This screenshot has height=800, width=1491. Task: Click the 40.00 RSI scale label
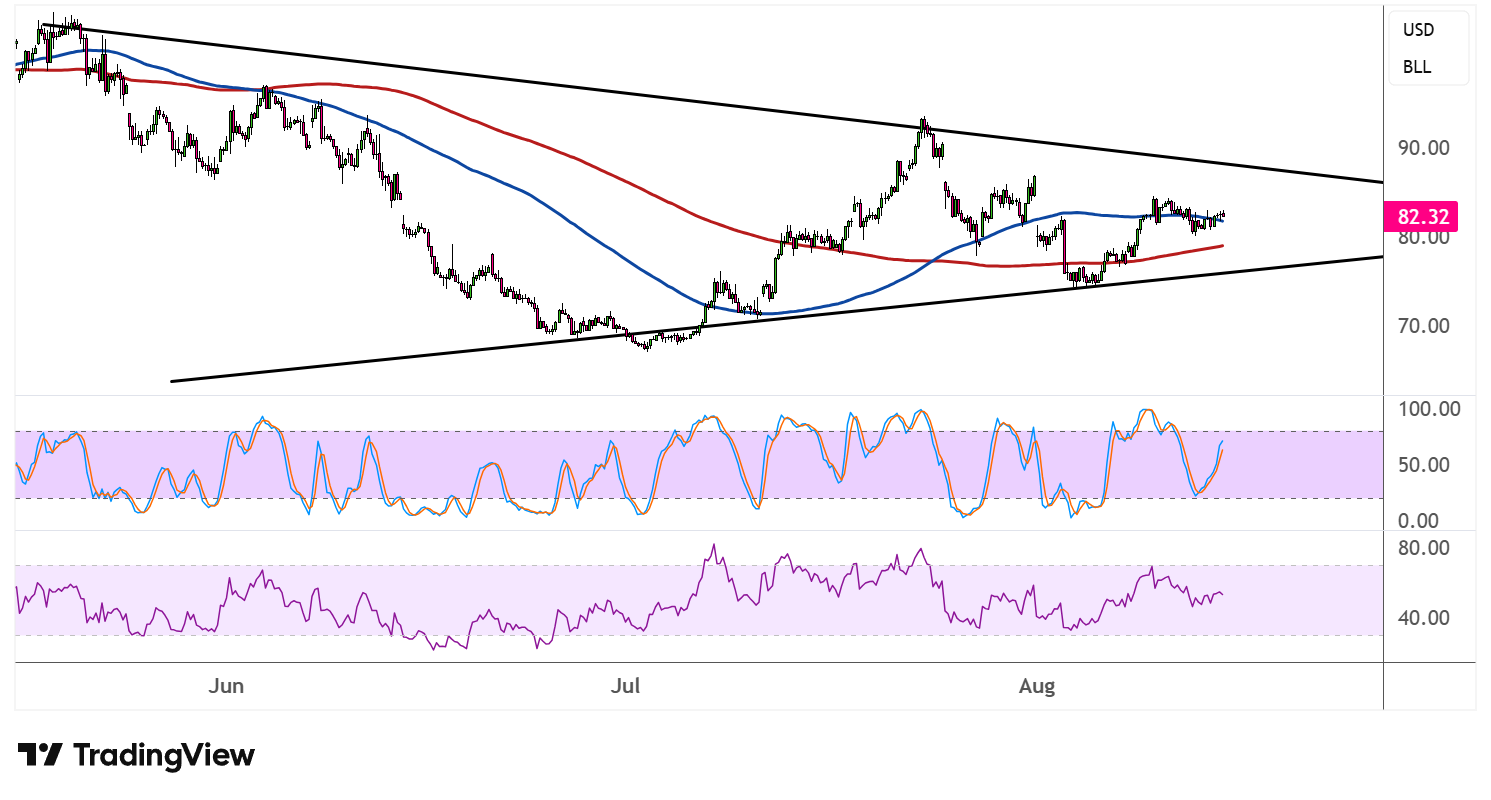coord(1424,618)
